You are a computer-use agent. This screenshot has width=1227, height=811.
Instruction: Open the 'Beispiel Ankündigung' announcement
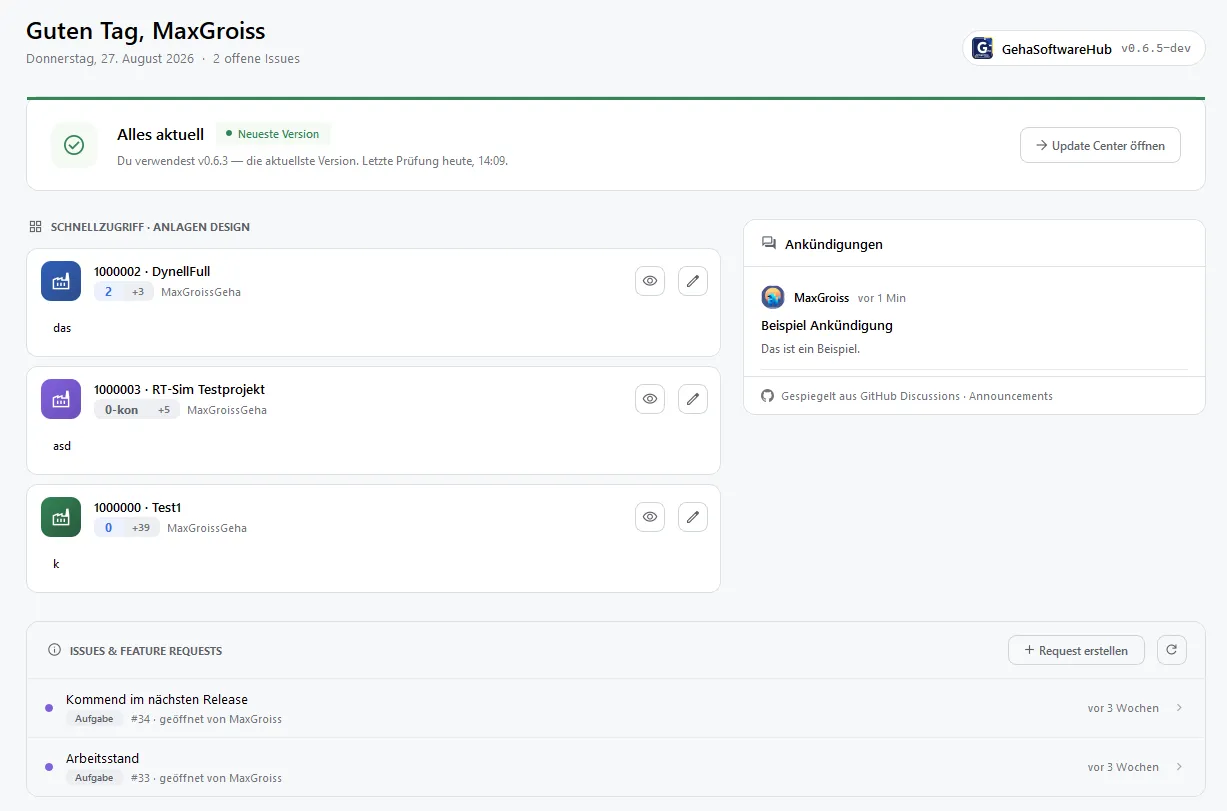click(827, 325)
